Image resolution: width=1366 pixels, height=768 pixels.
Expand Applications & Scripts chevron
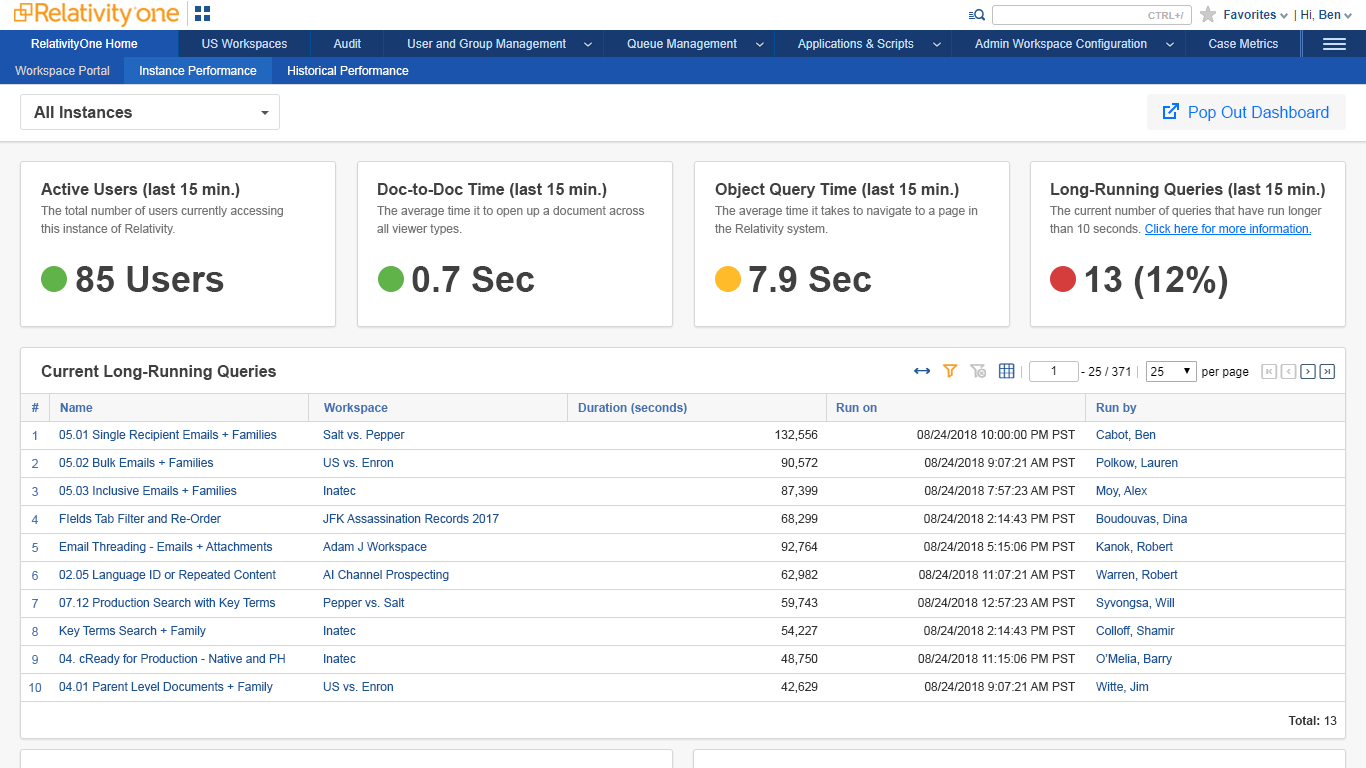pyautogui.click(x=937, y=44)
